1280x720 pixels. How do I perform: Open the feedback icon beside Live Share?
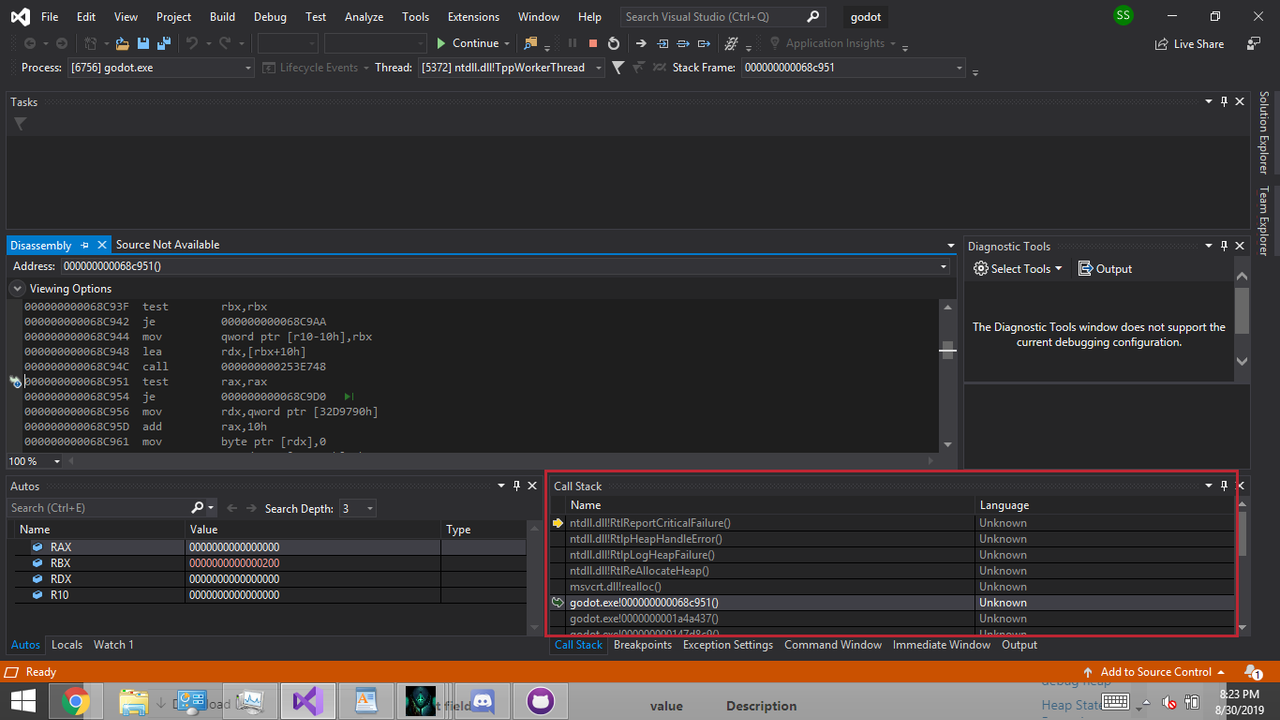tap(1253, 44)
